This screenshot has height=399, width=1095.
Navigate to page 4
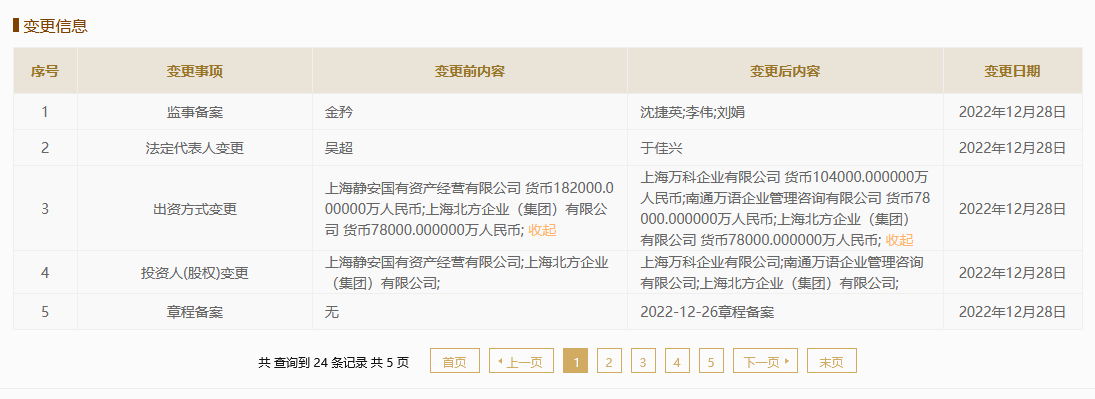coord(677,361)
